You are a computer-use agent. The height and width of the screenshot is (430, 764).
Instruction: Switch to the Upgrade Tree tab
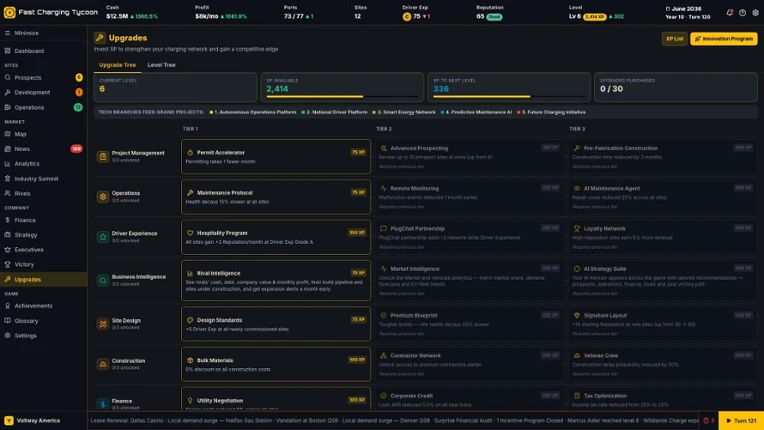pyautogui.click(x=117, y=65)
